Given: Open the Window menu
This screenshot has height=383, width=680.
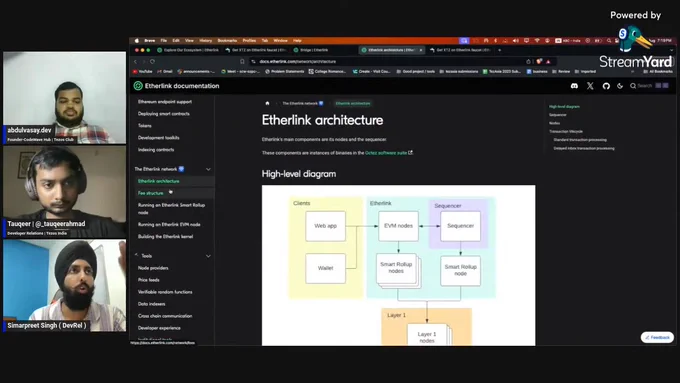Looking at the screenshot, I should [x=280, y=41].
